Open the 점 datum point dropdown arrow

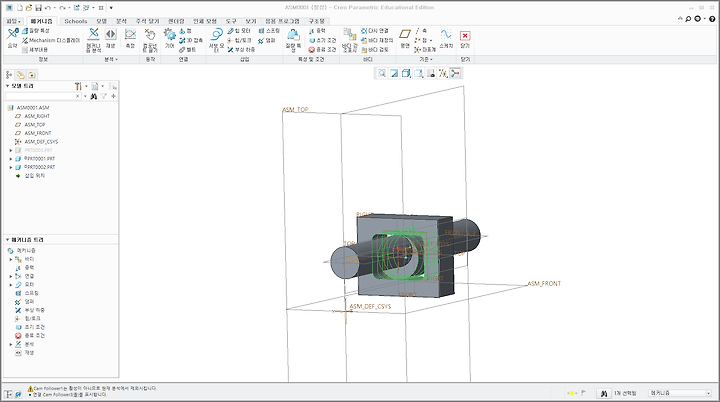[431, 40]
